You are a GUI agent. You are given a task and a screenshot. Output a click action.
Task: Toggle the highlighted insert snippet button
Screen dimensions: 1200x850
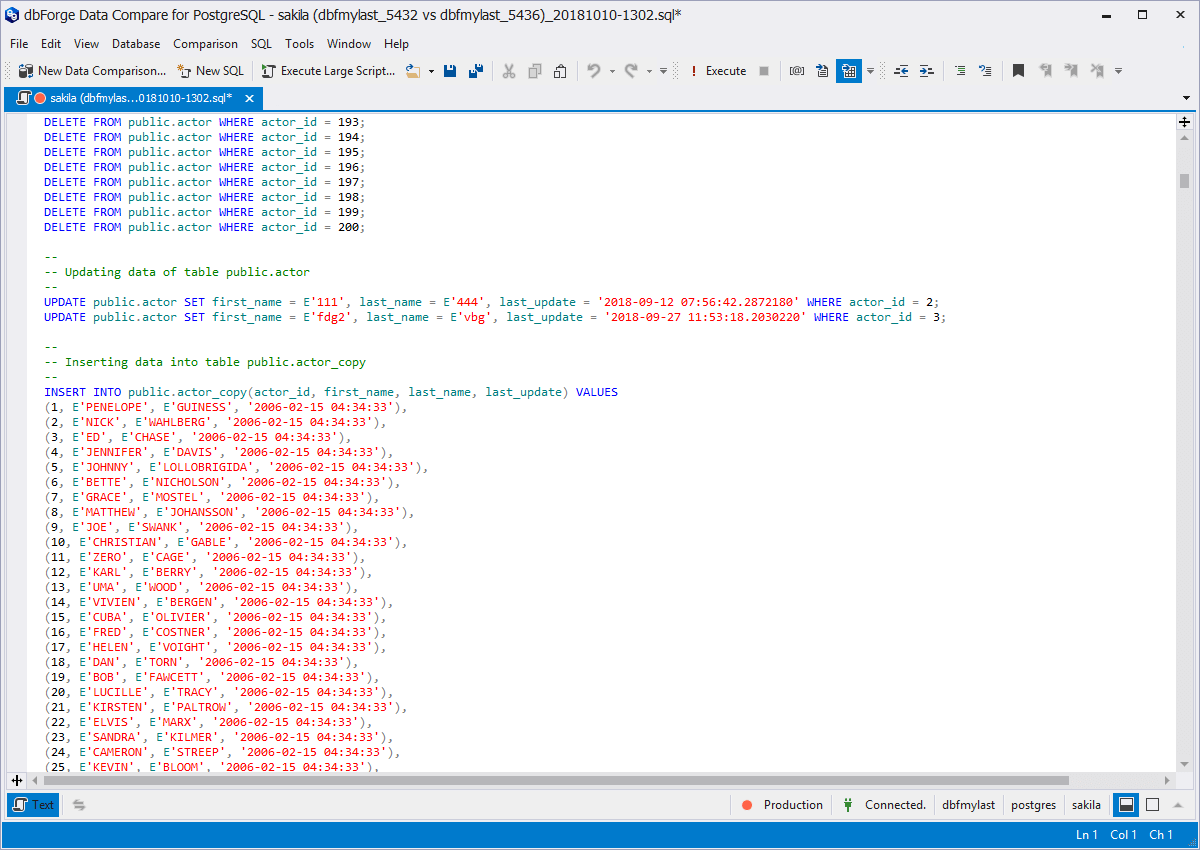[x=848, y=70]
